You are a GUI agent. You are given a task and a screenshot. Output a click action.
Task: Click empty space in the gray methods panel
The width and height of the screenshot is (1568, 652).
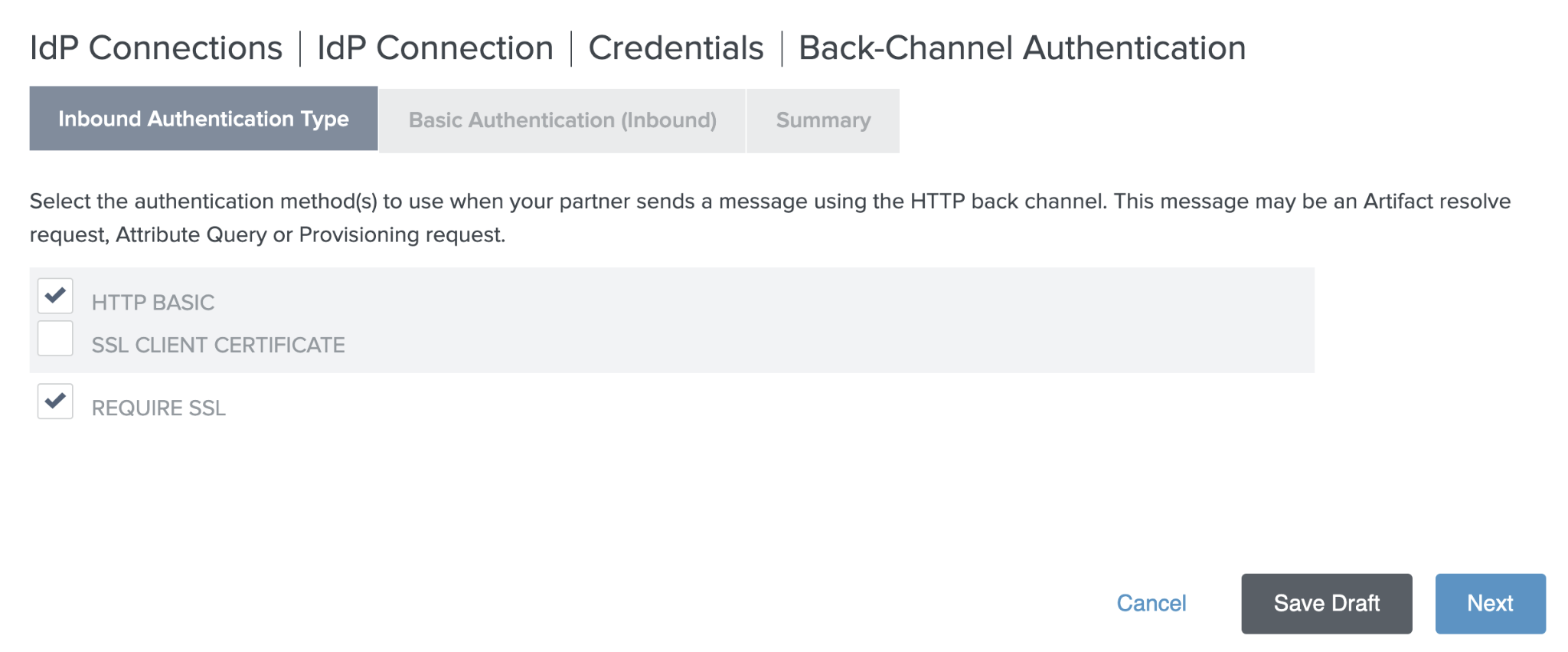coord(842,322)
